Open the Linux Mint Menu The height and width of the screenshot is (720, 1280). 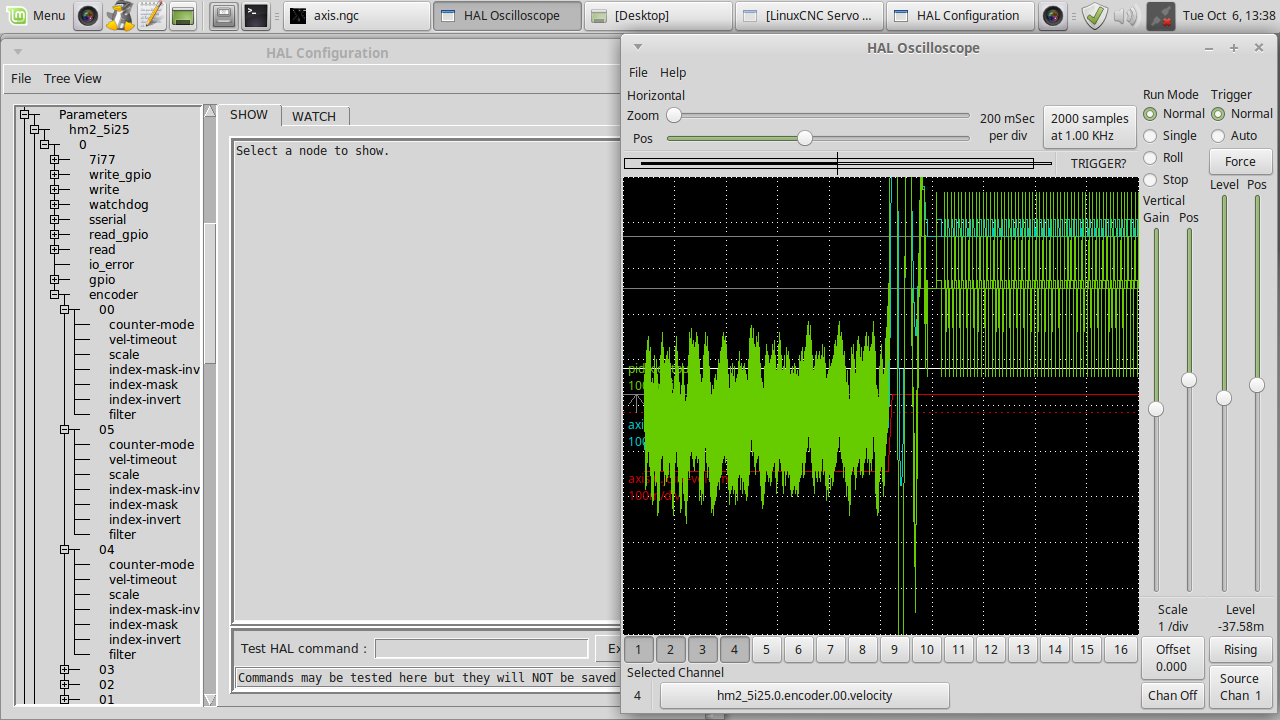pyautogui.click(x=35, y=15)
